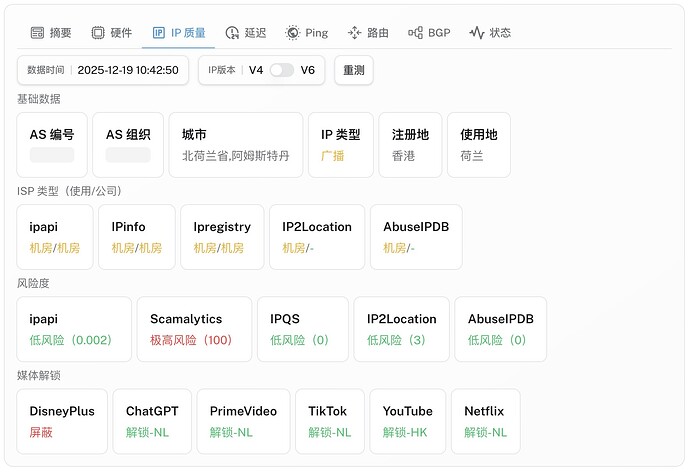Image resolution: width=690 pixels, height=473 pixels.
Task: Open the 路由 tab
Action: pos(368,33)
